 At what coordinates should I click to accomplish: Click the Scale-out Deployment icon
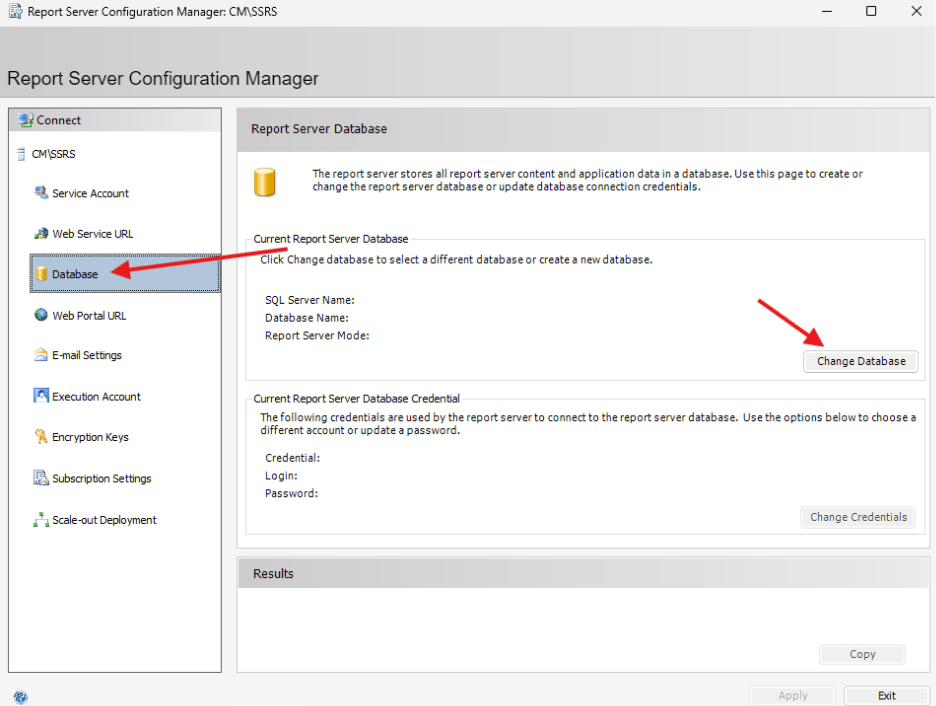click(x=41, y=520)
